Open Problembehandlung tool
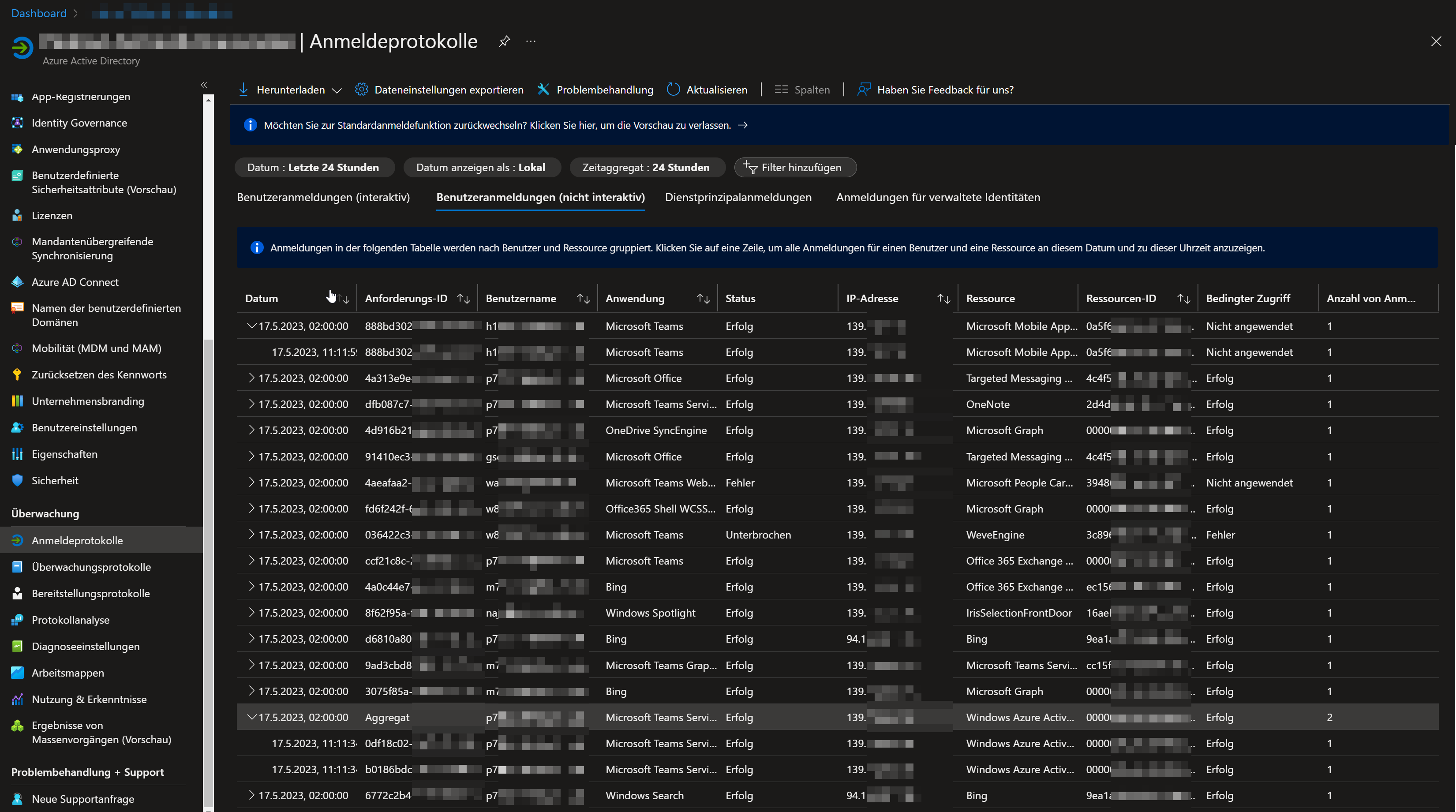1456x812 pixels. coord(595,89)
